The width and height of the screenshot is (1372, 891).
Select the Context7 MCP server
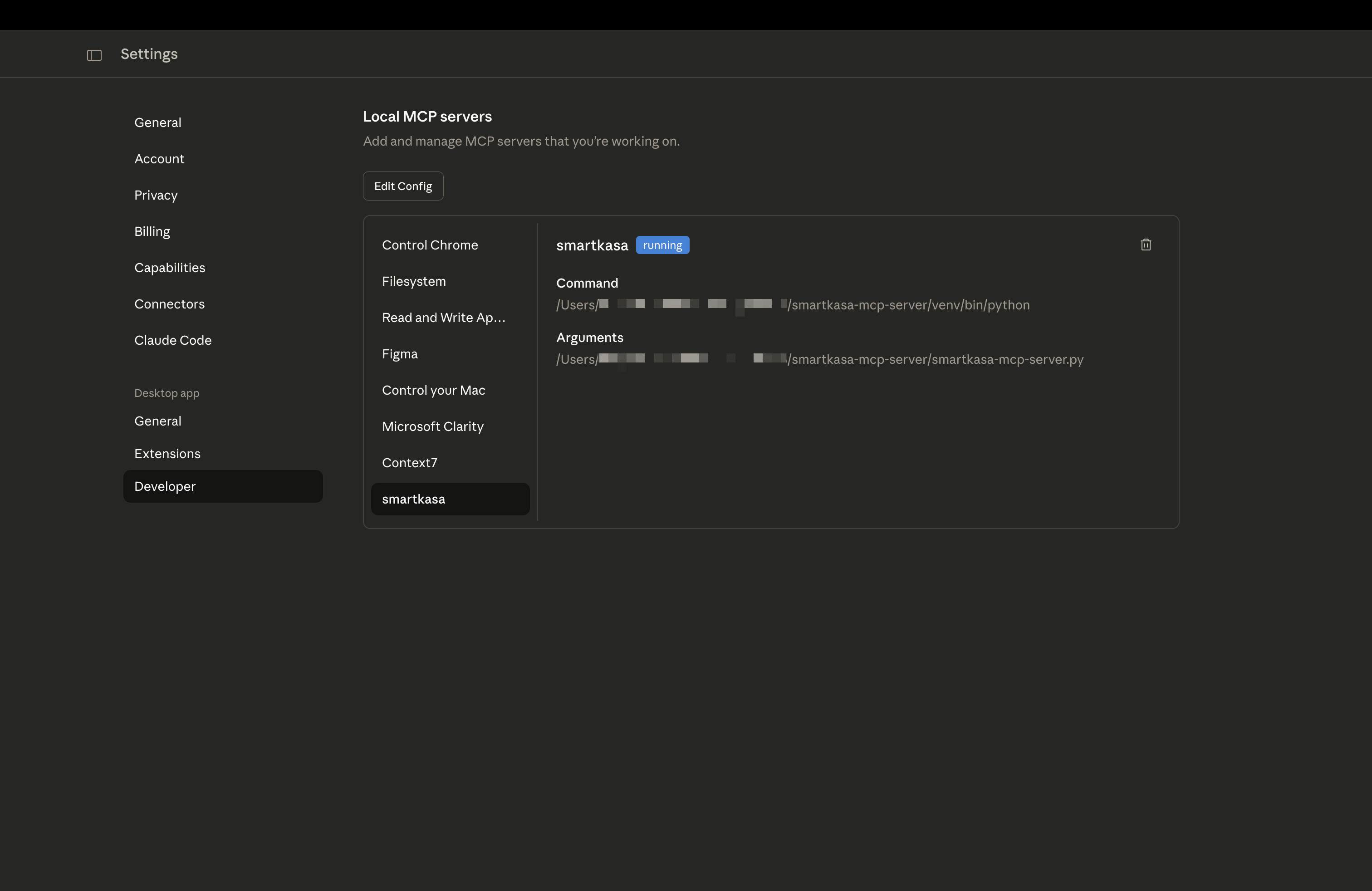[409, 463]
